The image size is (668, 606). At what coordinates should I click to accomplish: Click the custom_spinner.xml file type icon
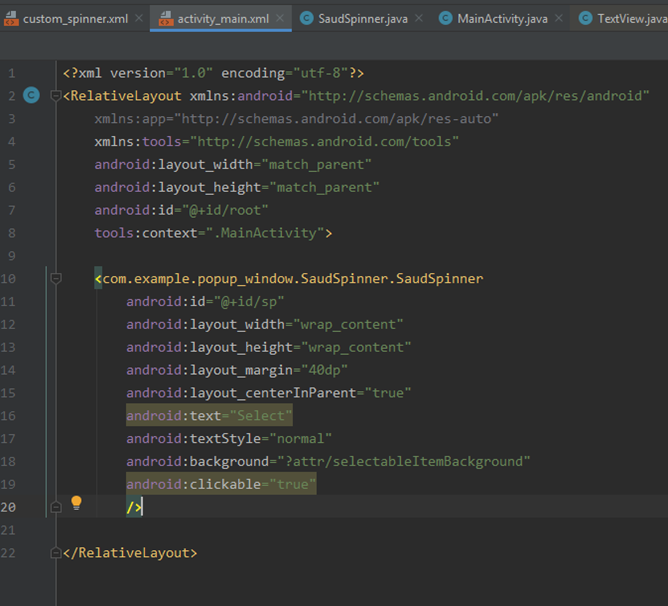(11, 19)
